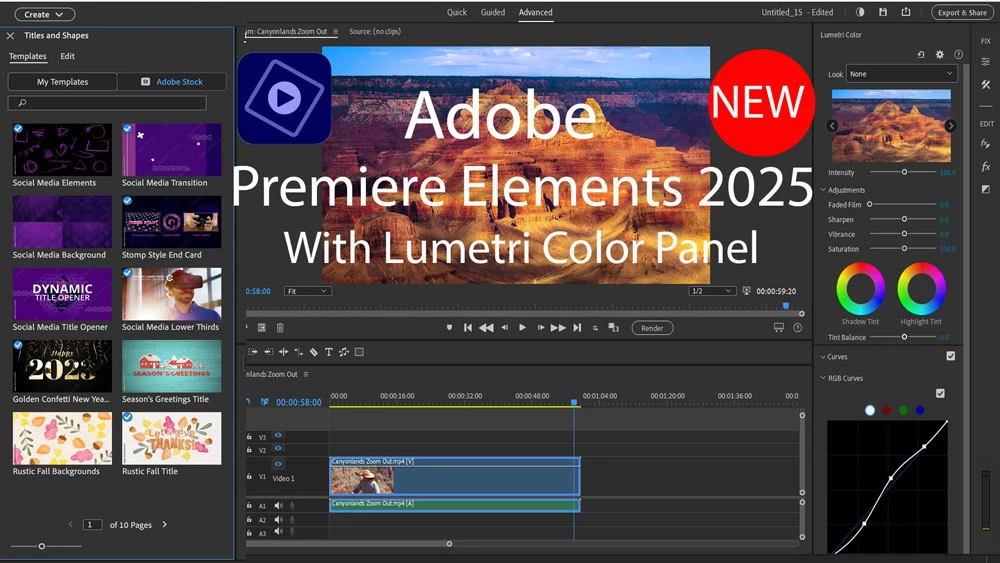The width and height of the screenshot is (1000, 563).
Task: Collapse the Adjustments section
Action: click(x=823, y=190)
